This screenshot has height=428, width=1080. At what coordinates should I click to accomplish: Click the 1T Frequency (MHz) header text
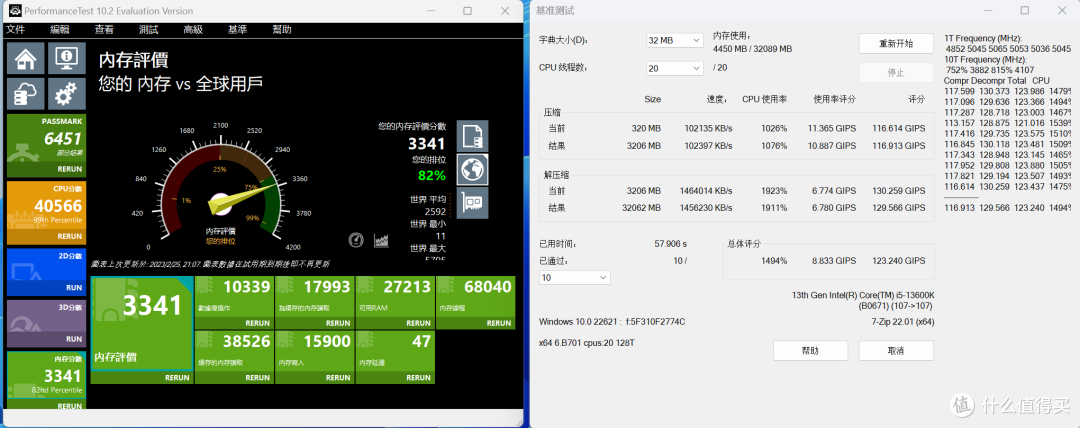[x=984, y=39]
